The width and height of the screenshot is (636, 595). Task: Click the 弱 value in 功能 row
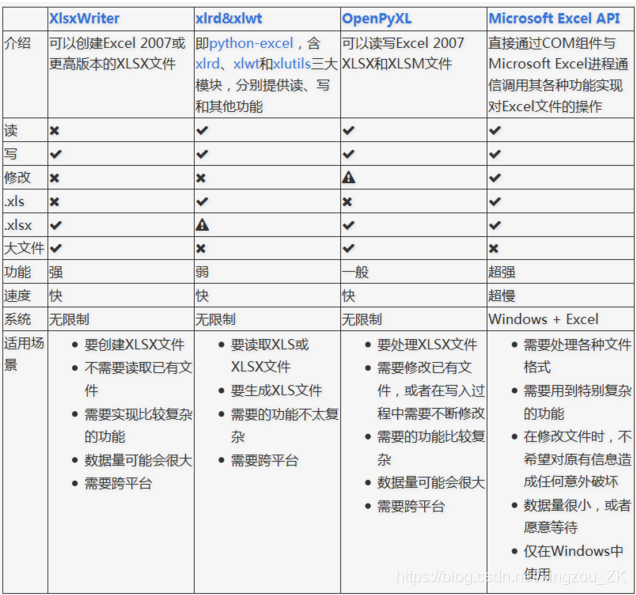click(x=202, y=272)
